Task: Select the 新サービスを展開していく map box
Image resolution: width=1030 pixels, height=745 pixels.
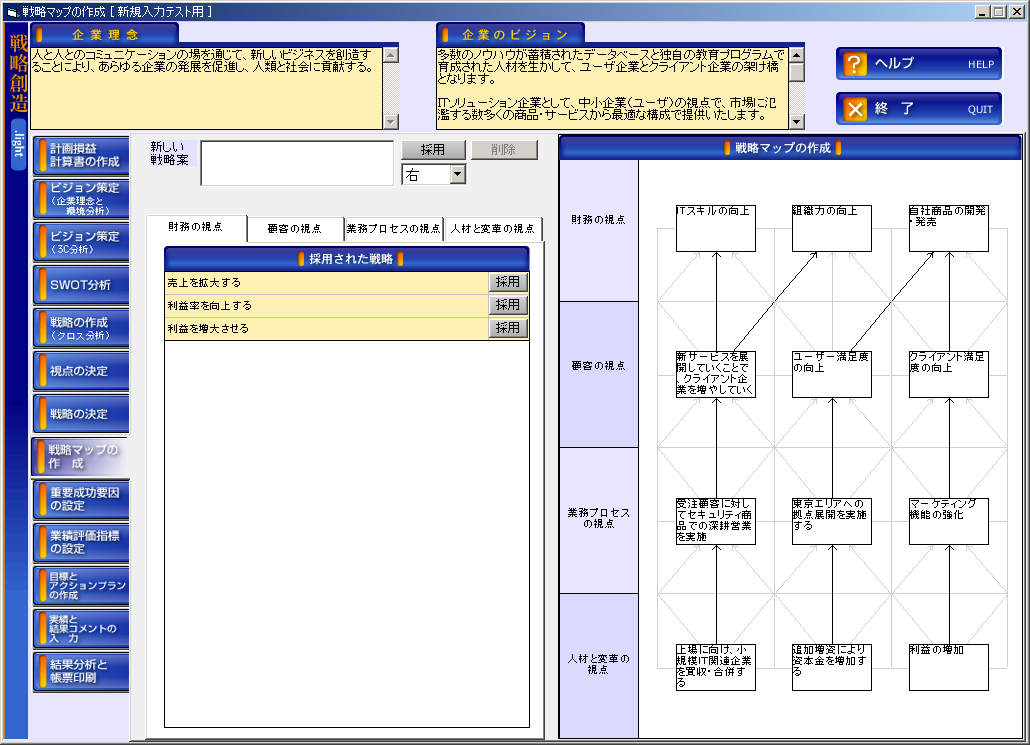Action: coord(715,374)
